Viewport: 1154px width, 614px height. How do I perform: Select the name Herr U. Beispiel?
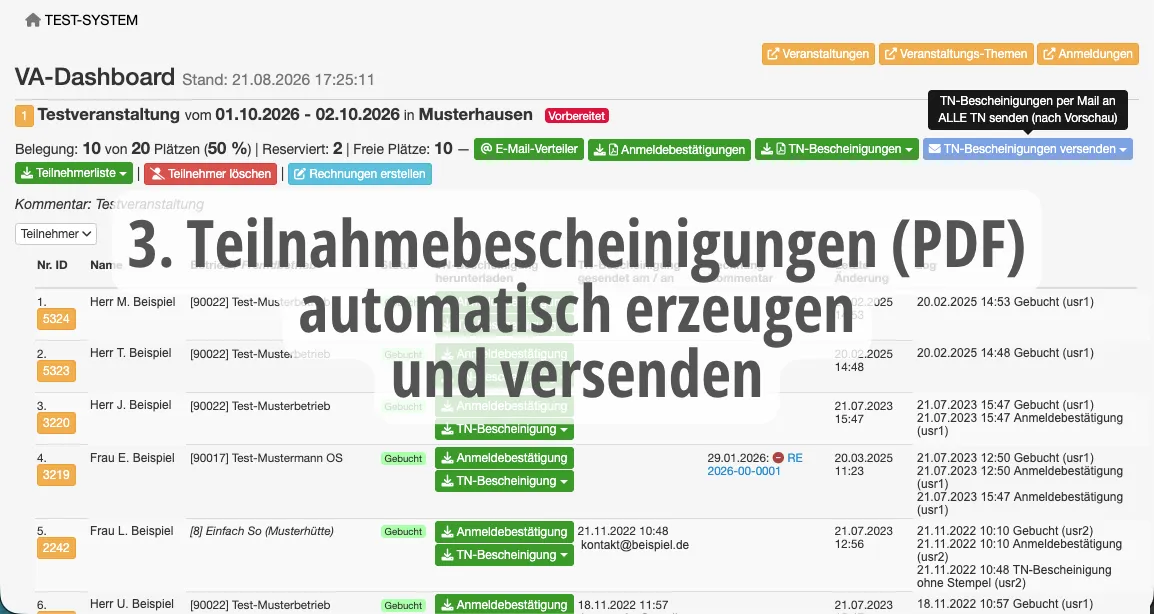point(132,604)
